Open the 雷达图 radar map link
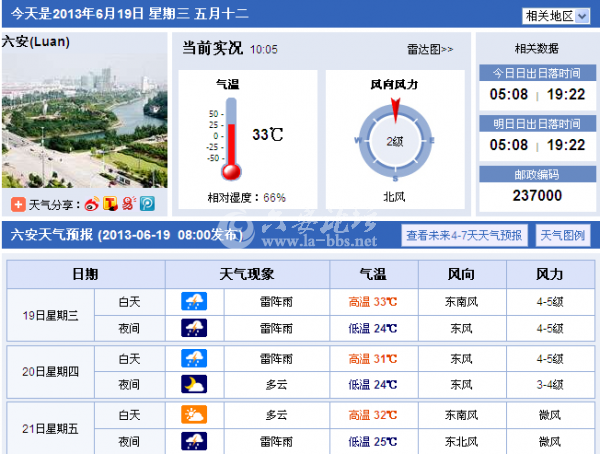The width and height of the screenshot is (600, 454). click(x=430, y=49)
